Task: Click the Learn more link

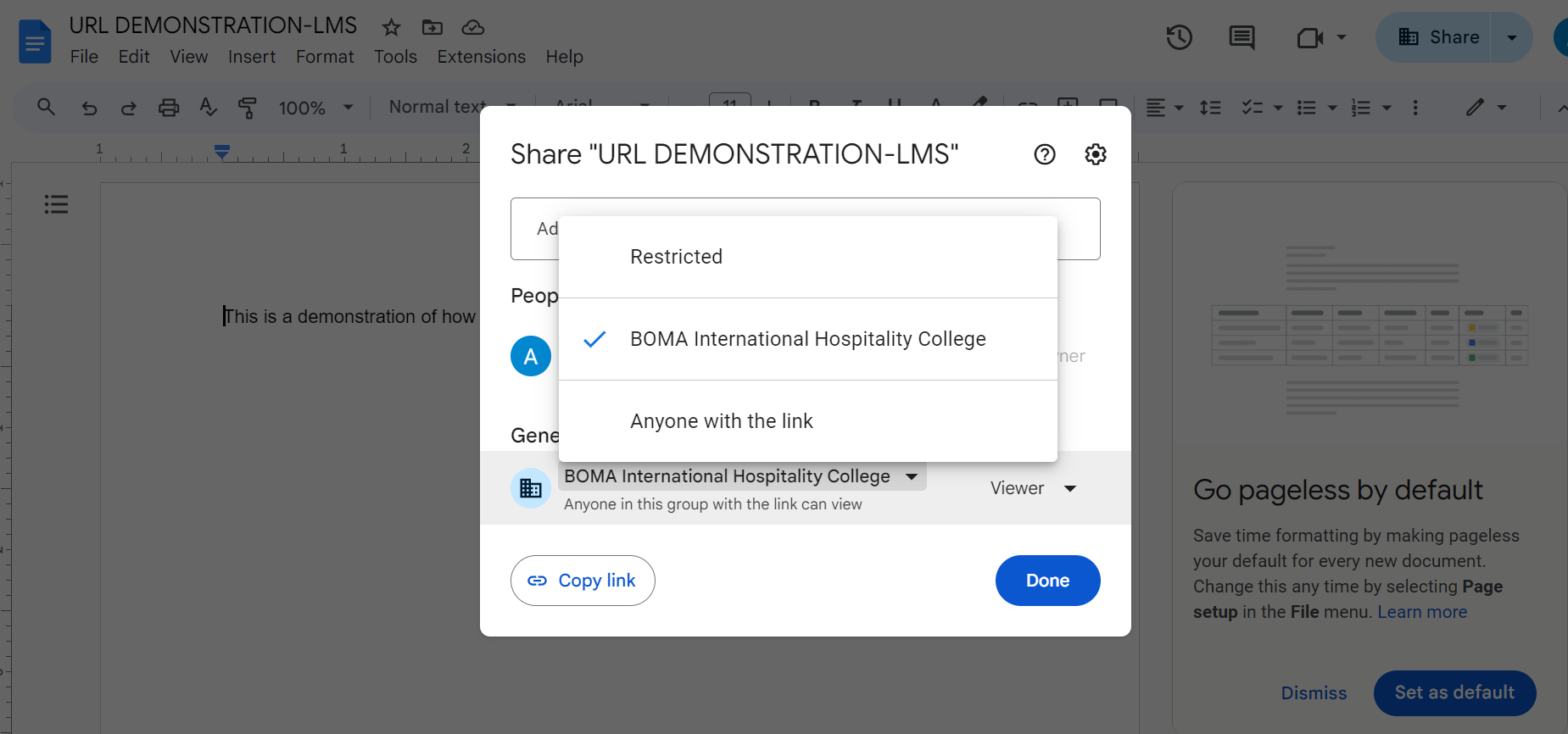Action: tap(1422, 612)
